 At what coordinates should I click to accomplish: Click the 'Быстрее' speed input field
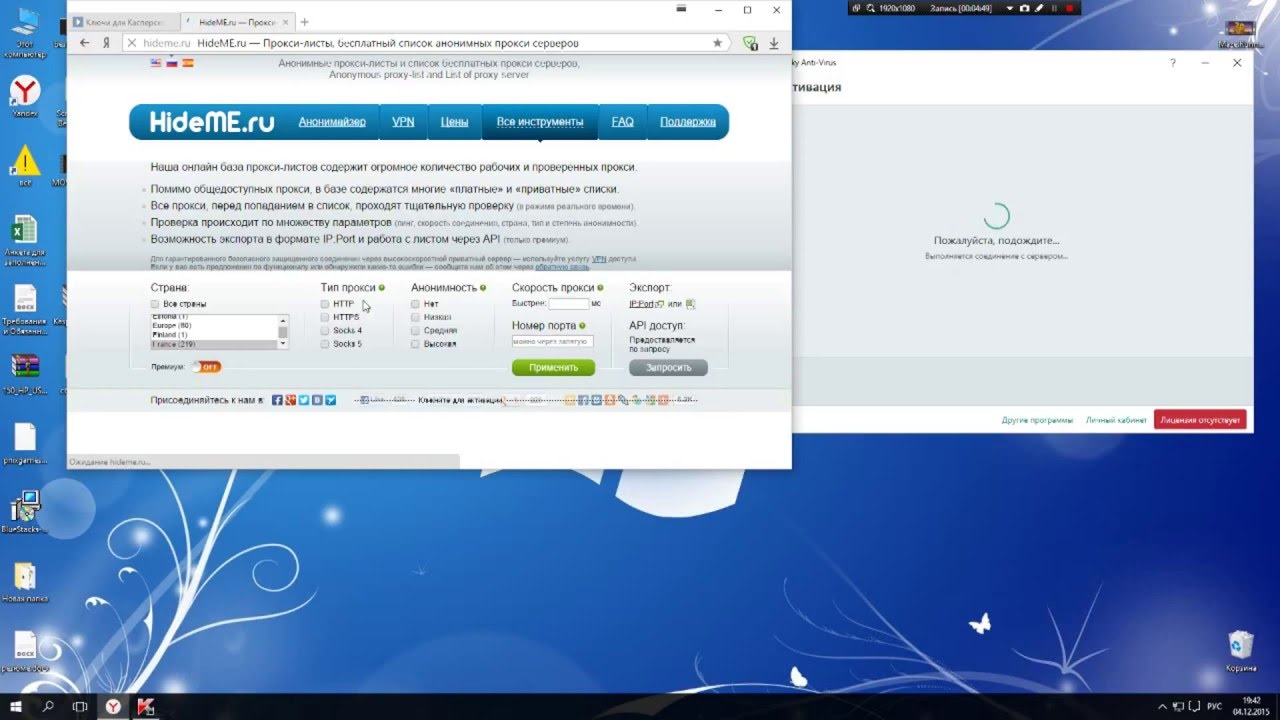pos(569,304)
